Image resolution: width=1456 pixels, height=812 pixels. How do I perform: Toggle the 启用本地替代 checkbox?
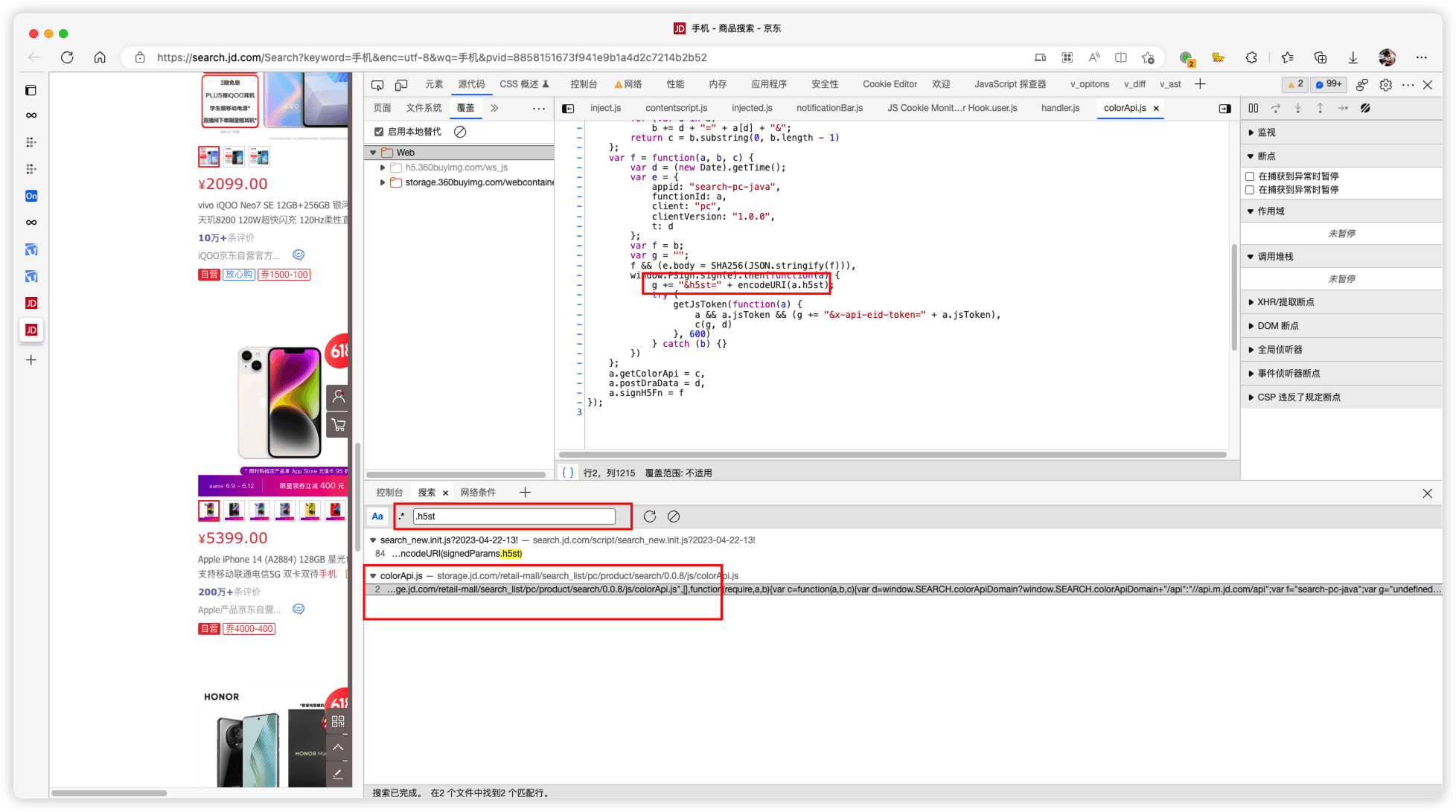(379, 132)
